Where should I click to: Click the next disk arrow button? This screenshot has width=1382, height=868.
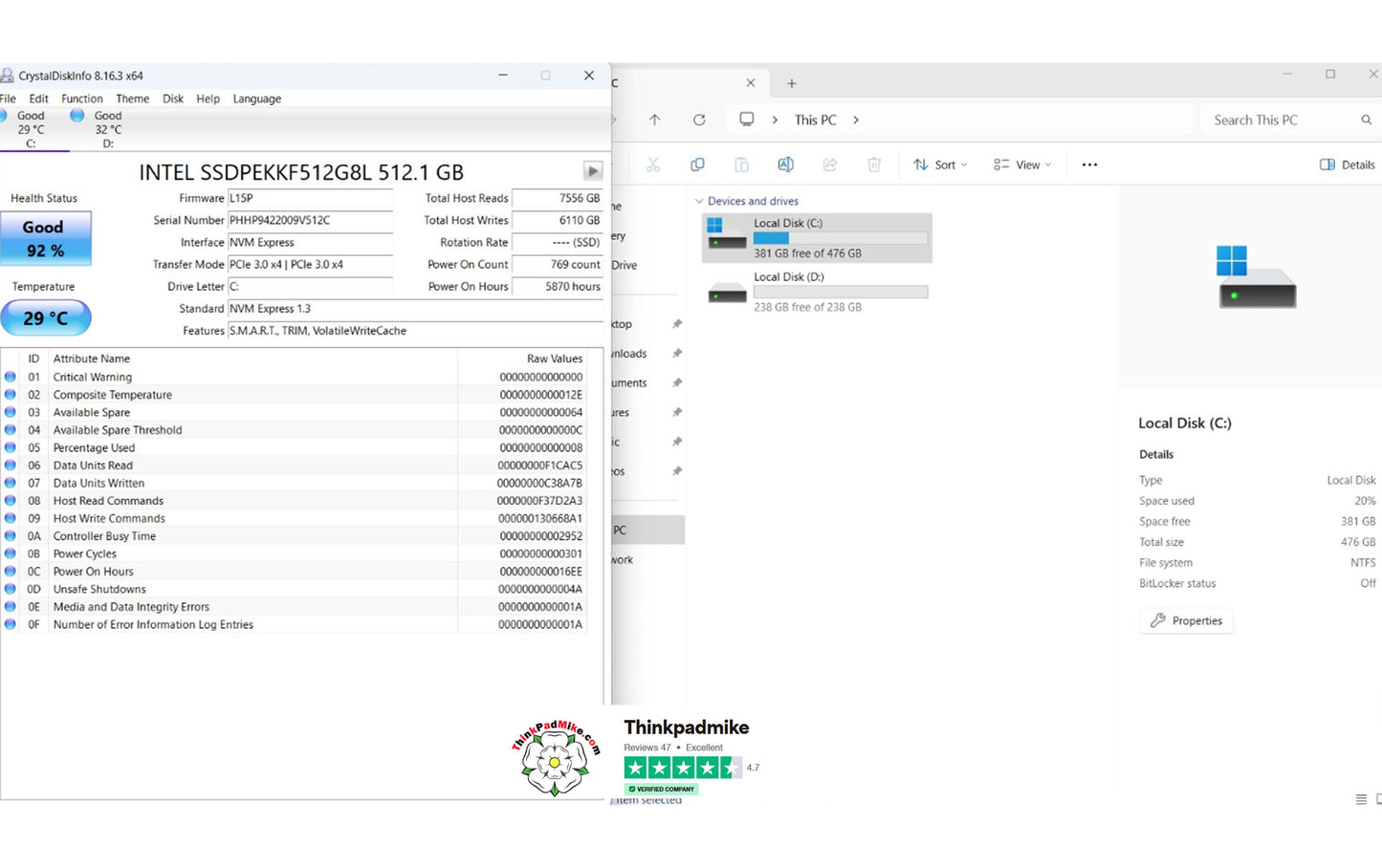tap(593, 171)
